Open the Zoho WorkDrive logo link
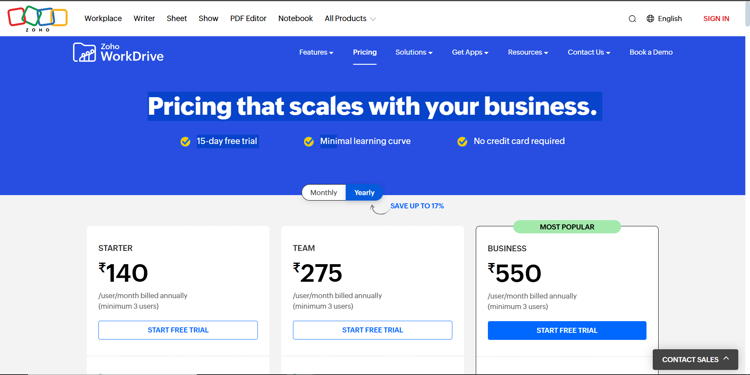This screenshot has height=375, width=750. [118, 52]
